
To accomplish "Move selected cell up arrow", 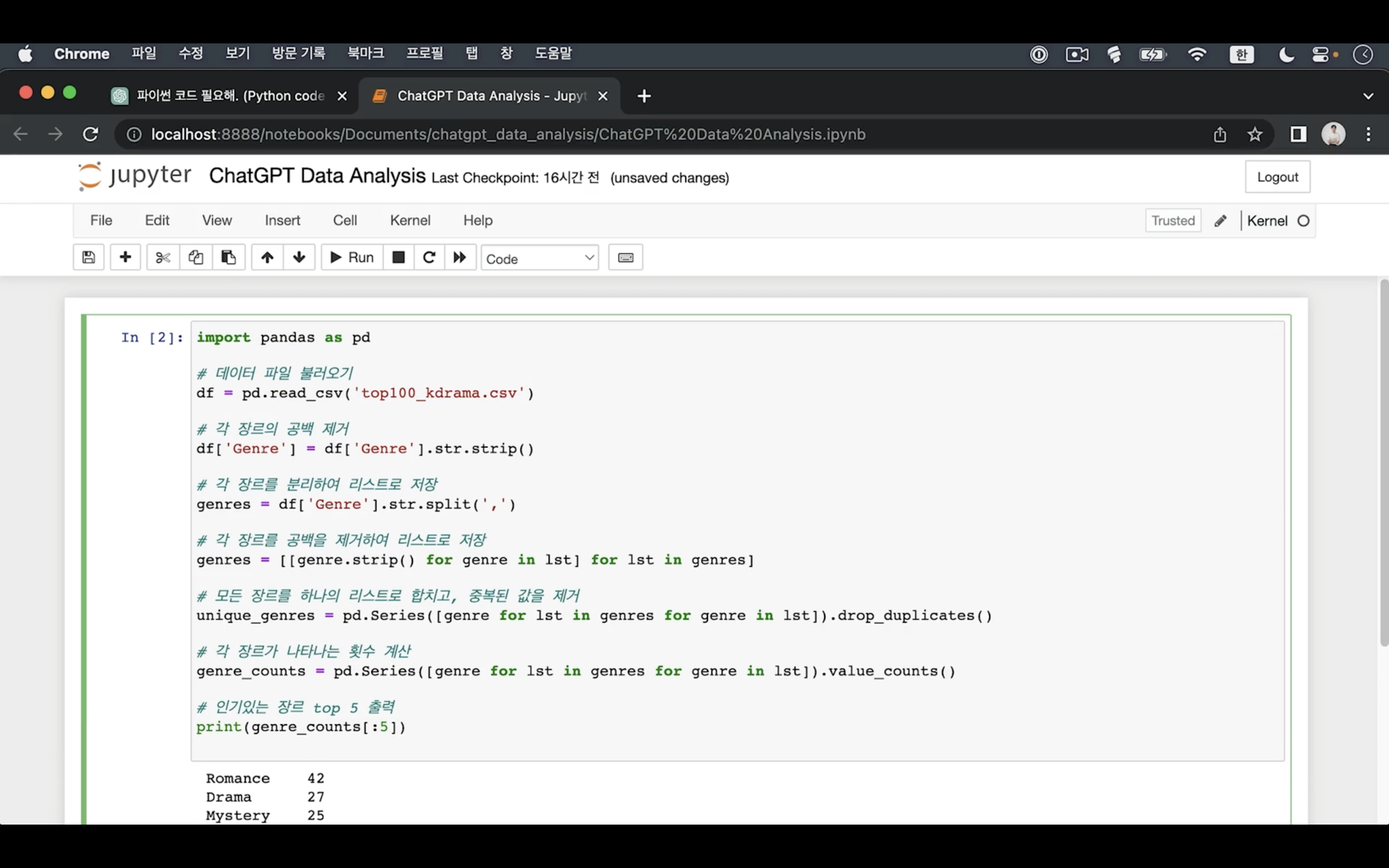I will (267, 257).
